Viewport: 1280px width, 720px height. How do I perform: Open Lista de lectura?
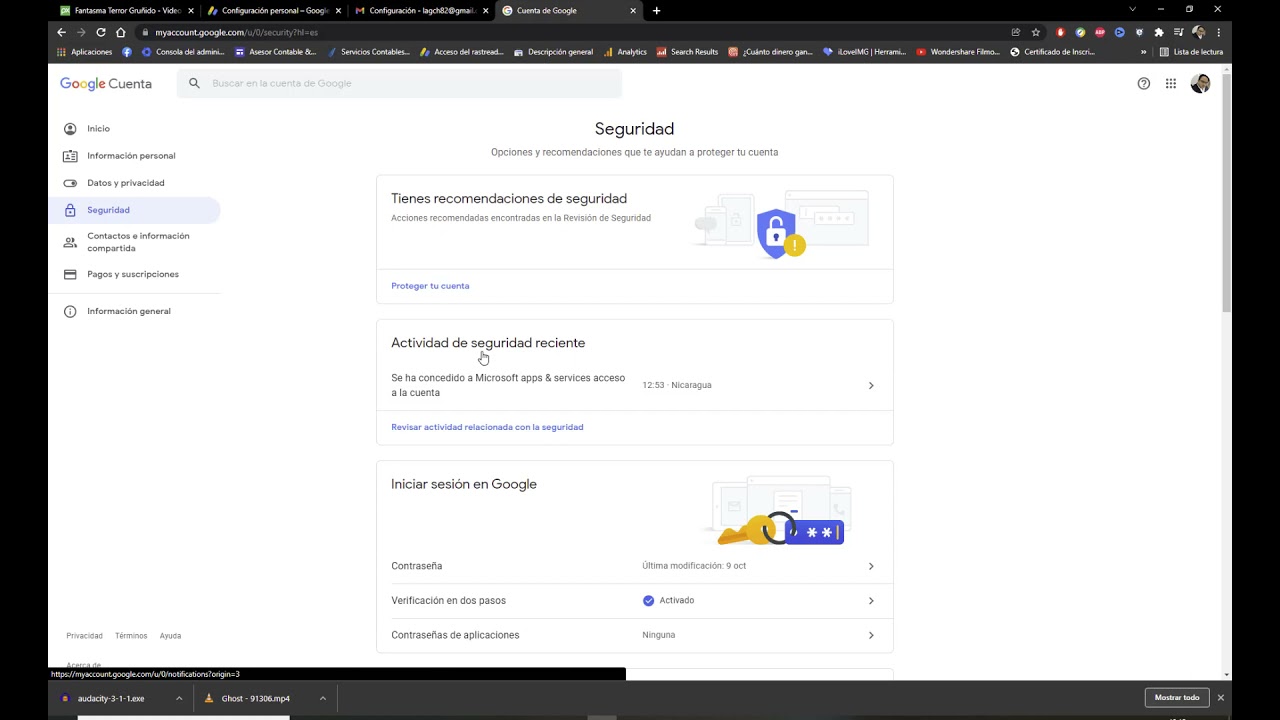point(1191,52)
